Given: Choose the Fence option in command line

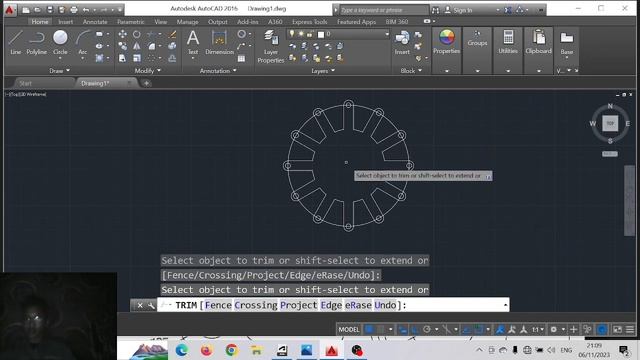Looking at the screenshot, I should tap(218, 305).
